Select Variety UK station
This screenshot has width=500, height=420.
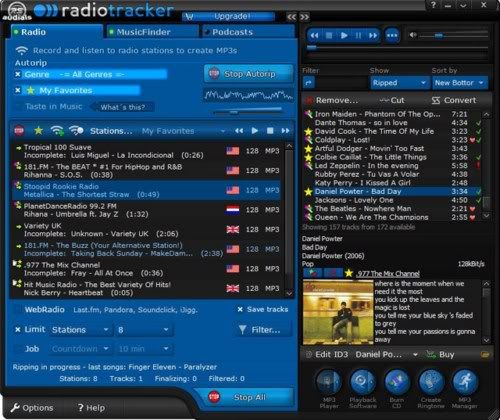[146, 230]
